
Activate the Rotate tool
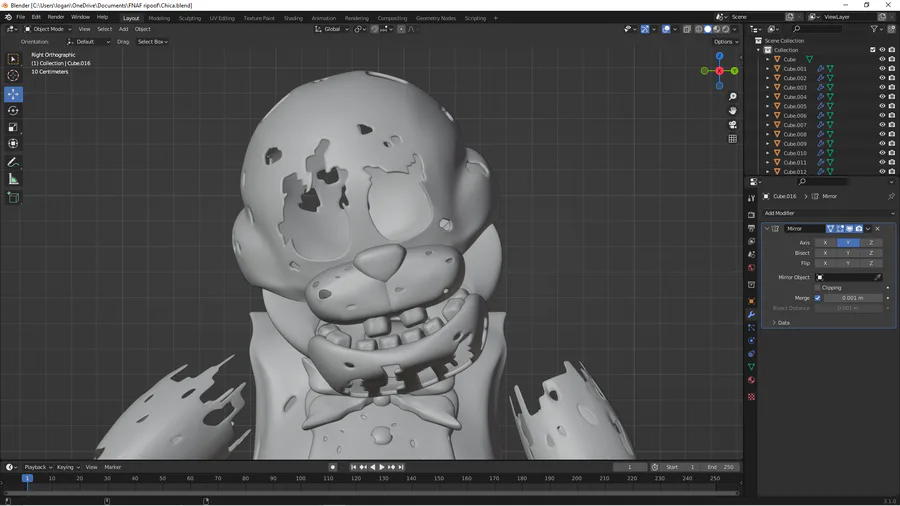[x=13, y=111]
